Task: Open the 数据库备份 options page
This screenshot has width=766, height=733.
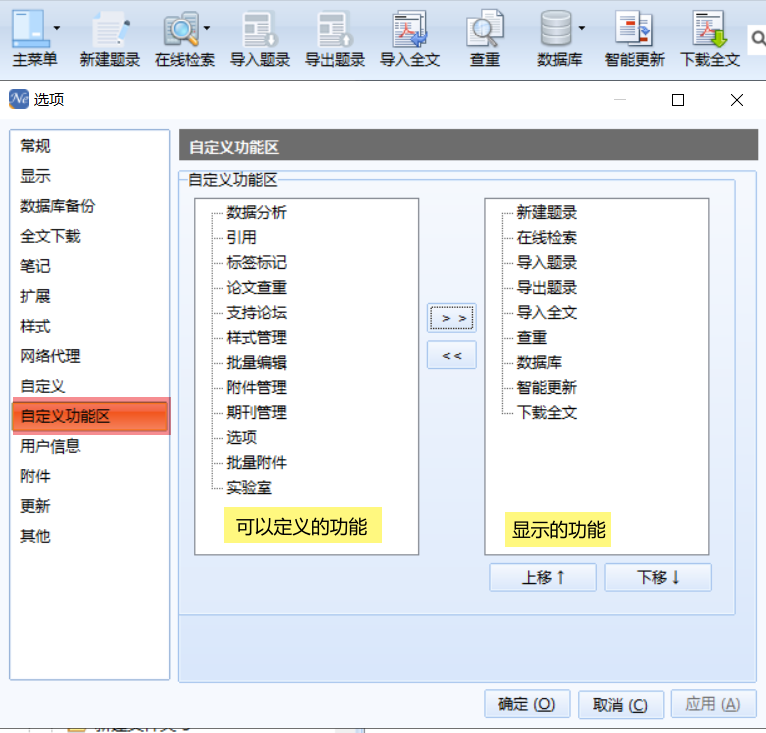Action: pos(58,206)
